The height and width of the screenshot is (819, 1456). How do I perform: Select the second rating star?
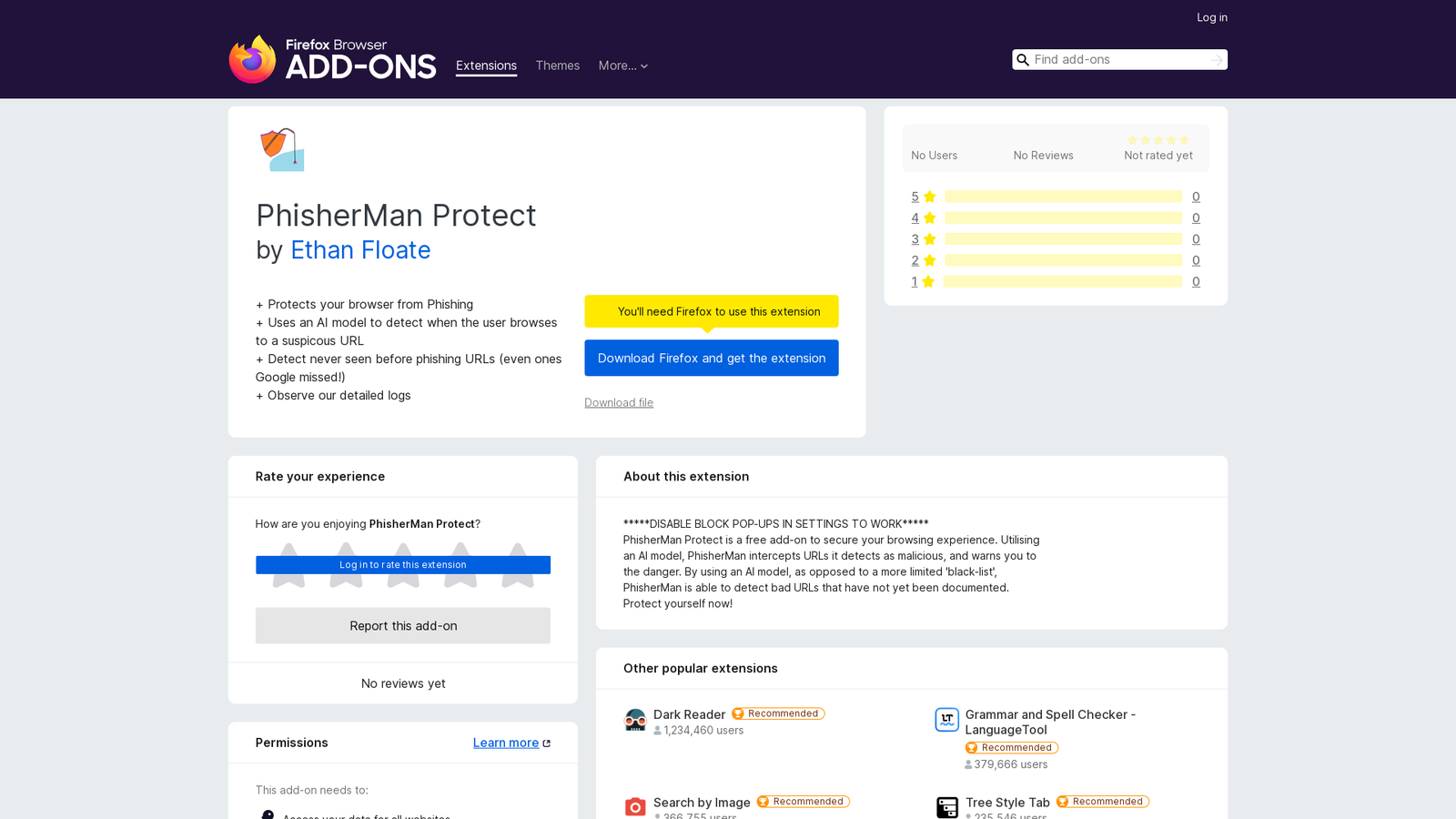[346, 565]
